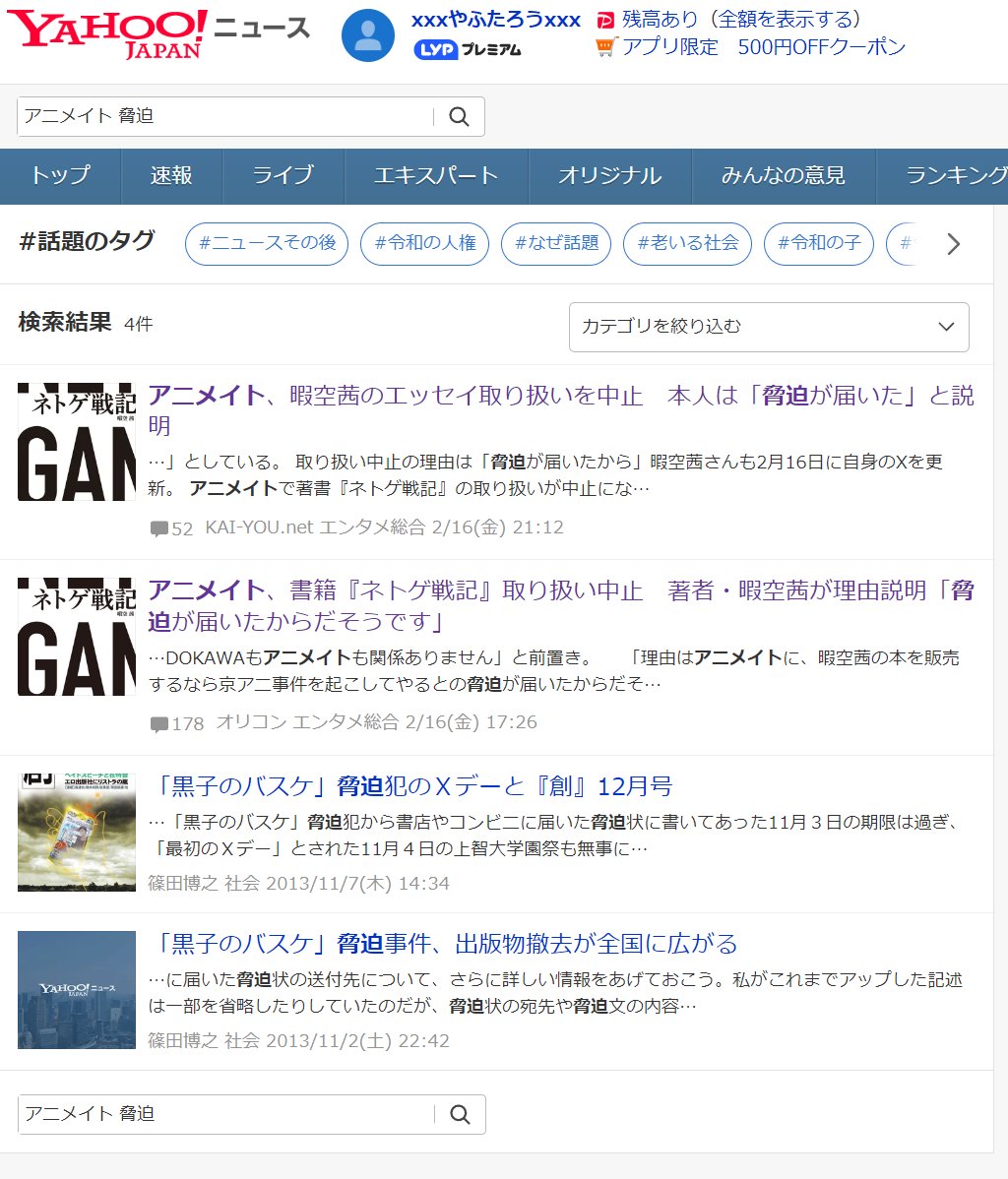Open article about 暇空茜のエッセイ取り扱いを中止

[x=560, y=410]
